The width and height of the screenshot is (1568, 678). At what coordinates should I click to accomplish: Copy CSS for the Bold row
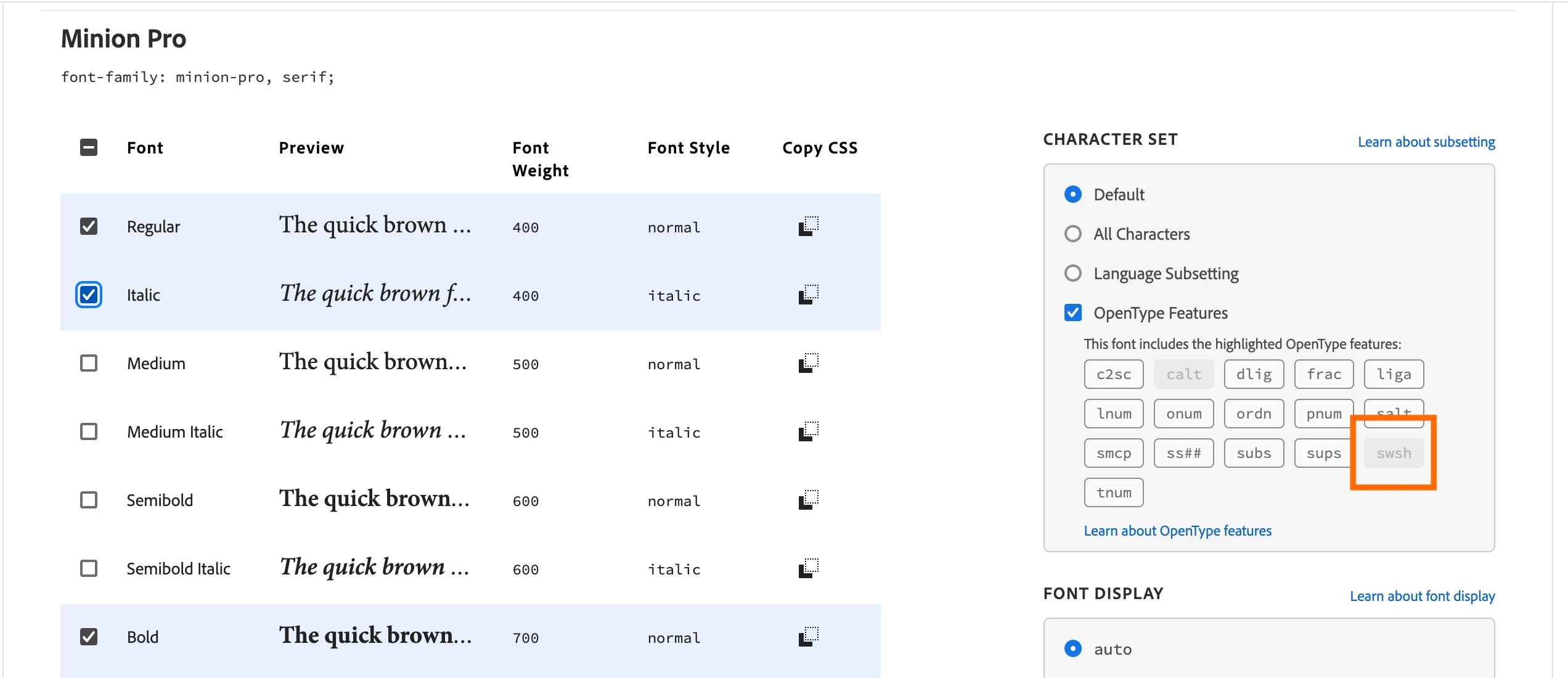click(x=808, y=637)
